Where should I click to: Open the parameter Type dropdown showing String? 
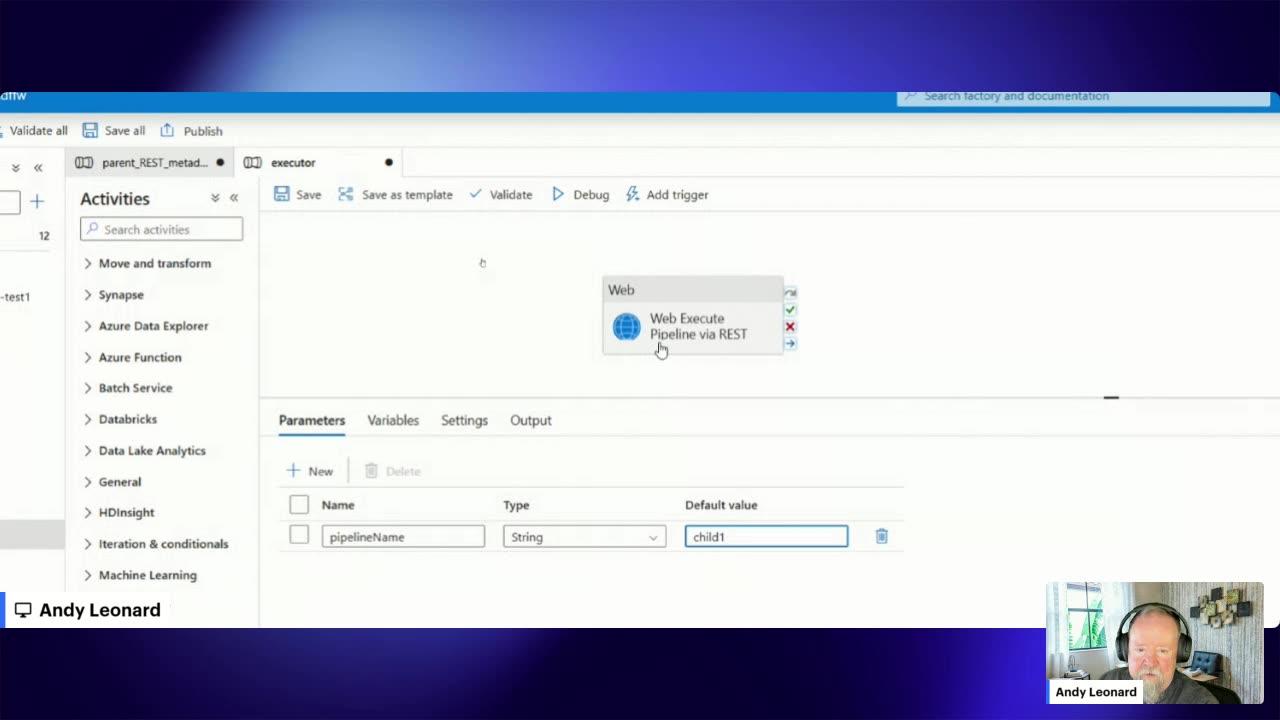pos(584,537)
